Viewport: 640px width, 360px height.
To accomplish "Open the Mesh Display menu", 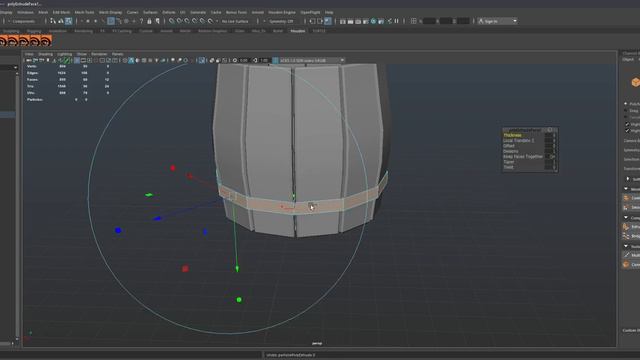I will (x=110, y=12).
